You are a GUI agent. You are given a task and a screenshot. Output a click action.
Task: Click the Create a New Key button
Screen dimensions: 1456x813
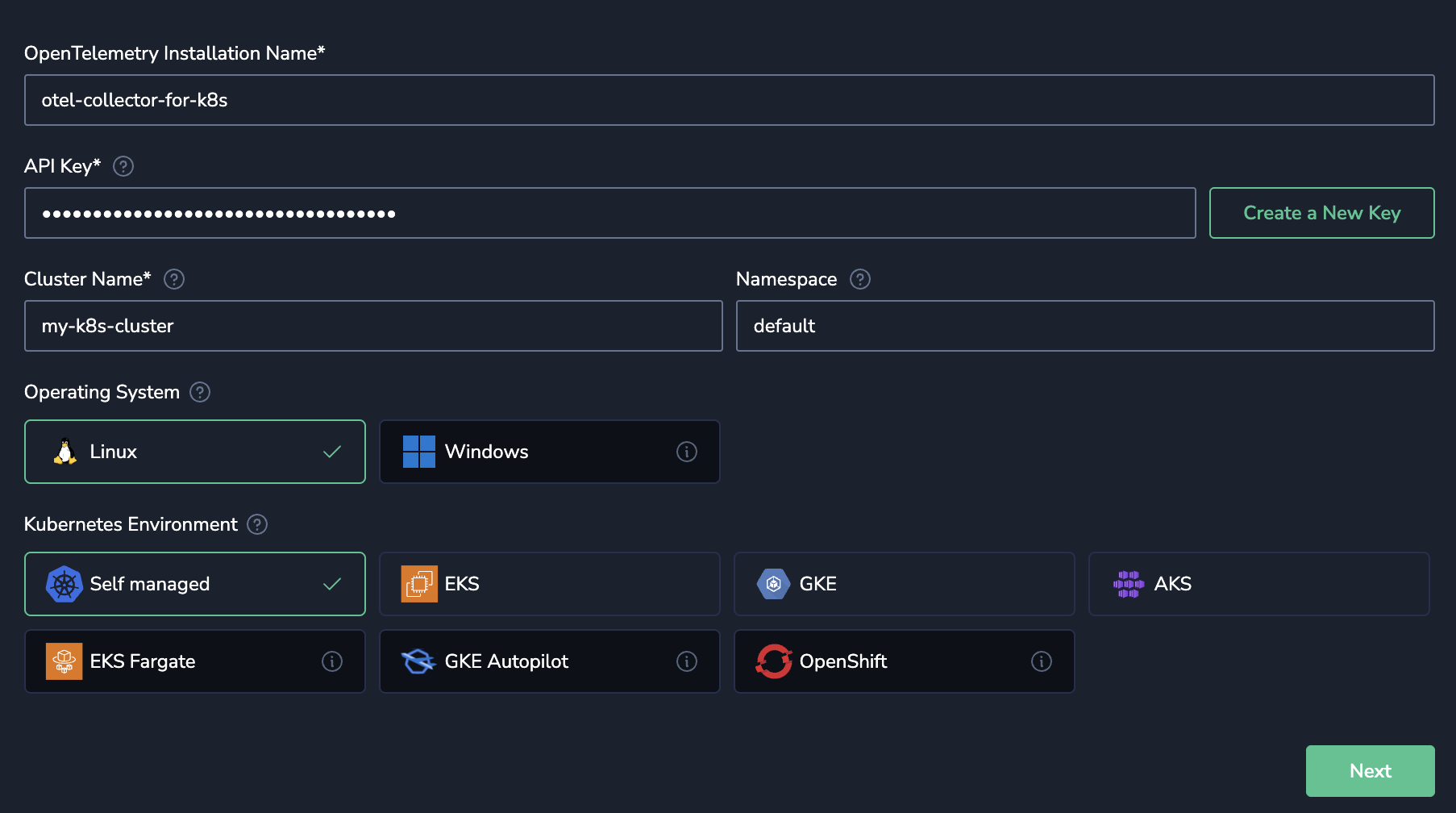click(1321, 213)
